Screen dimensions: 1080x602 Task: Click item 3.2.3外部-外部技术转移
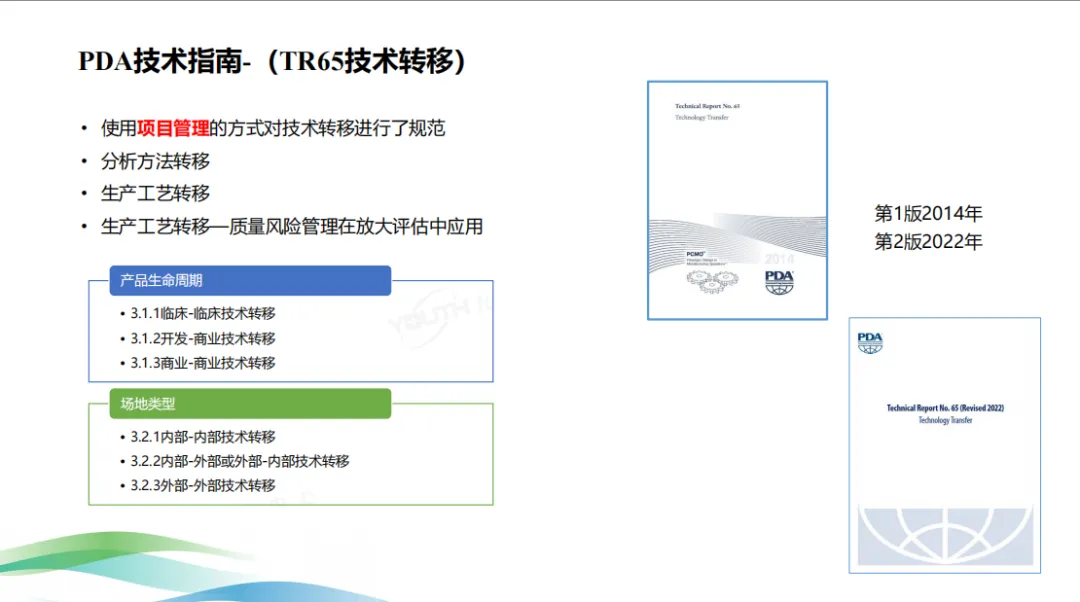[202, 486]
